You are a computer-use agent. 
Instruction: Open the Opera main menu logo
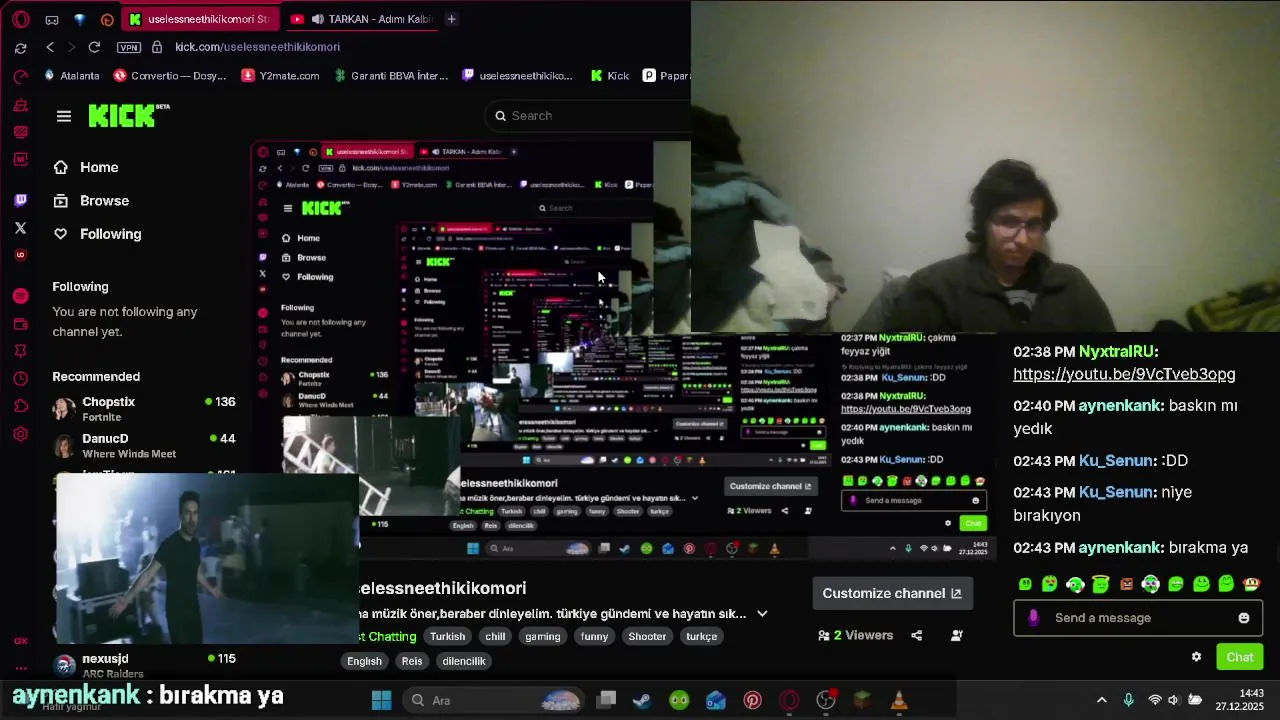coord(21,19)
